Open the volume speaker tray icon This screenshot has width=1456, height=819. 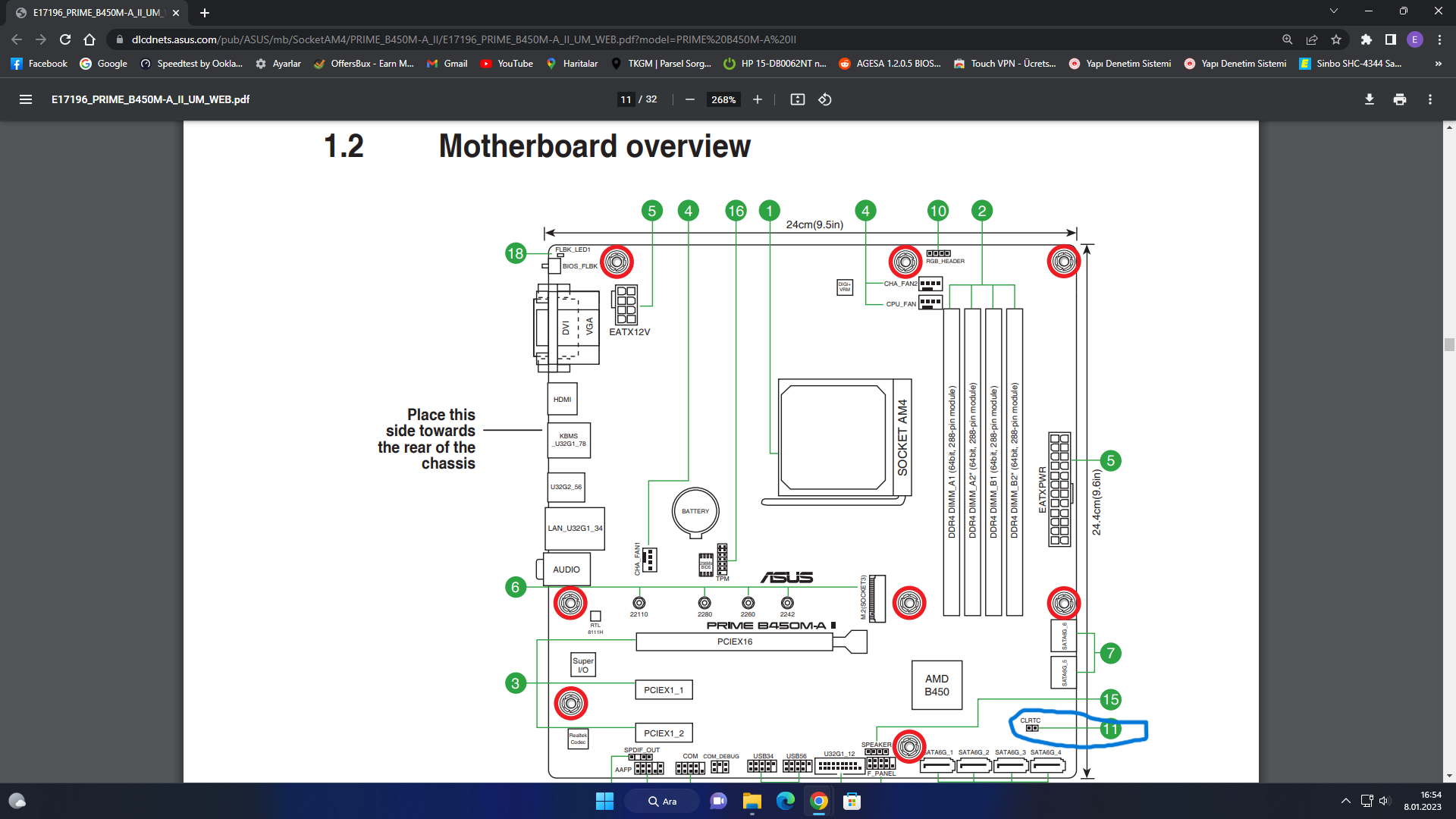1385,801
